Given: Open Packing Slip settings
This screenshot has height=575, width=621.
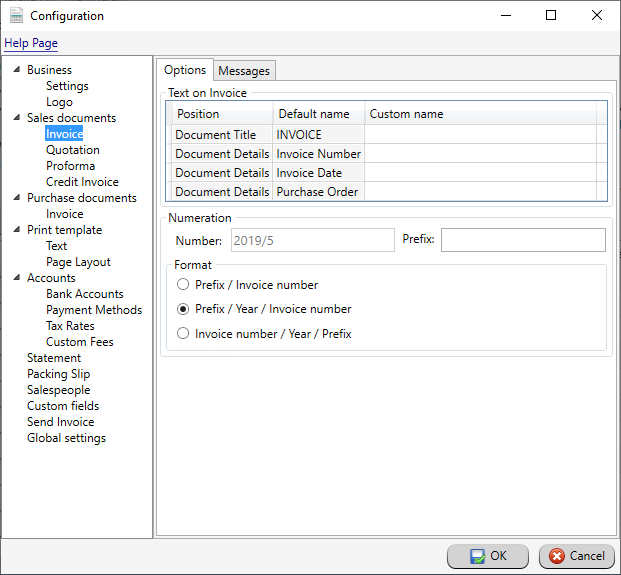Looking at the screenshot, I should point(58,374).
